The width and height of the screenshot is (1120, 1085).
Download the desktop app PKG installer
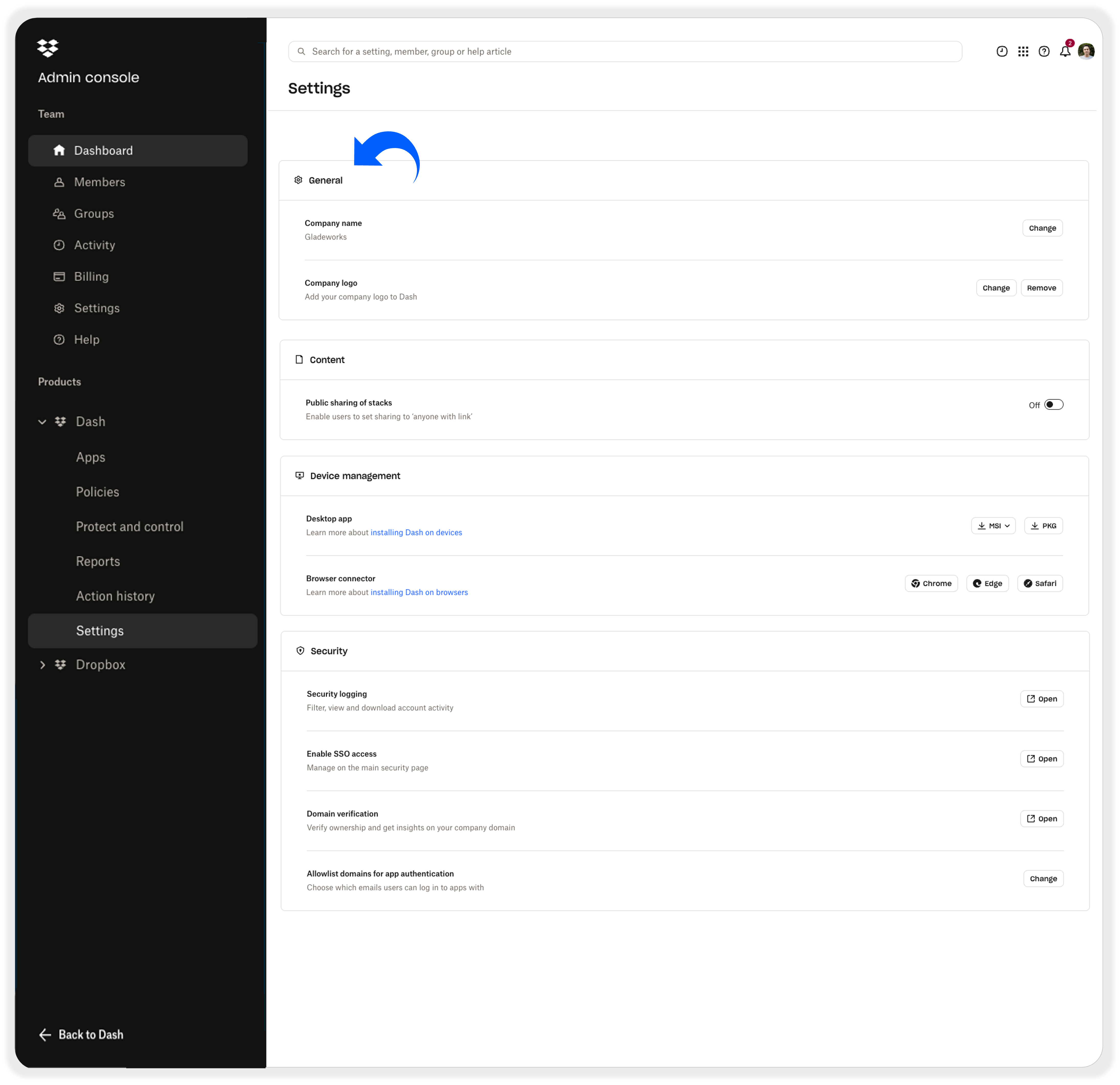coord(1043,525)
